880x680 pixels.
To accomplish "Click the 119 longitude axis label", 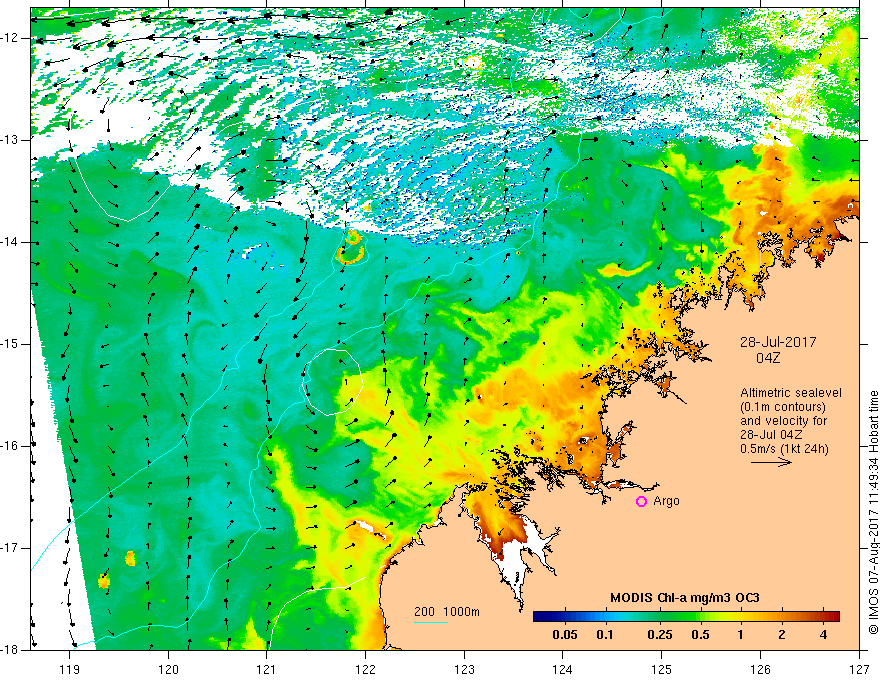I will click(70, 670).
